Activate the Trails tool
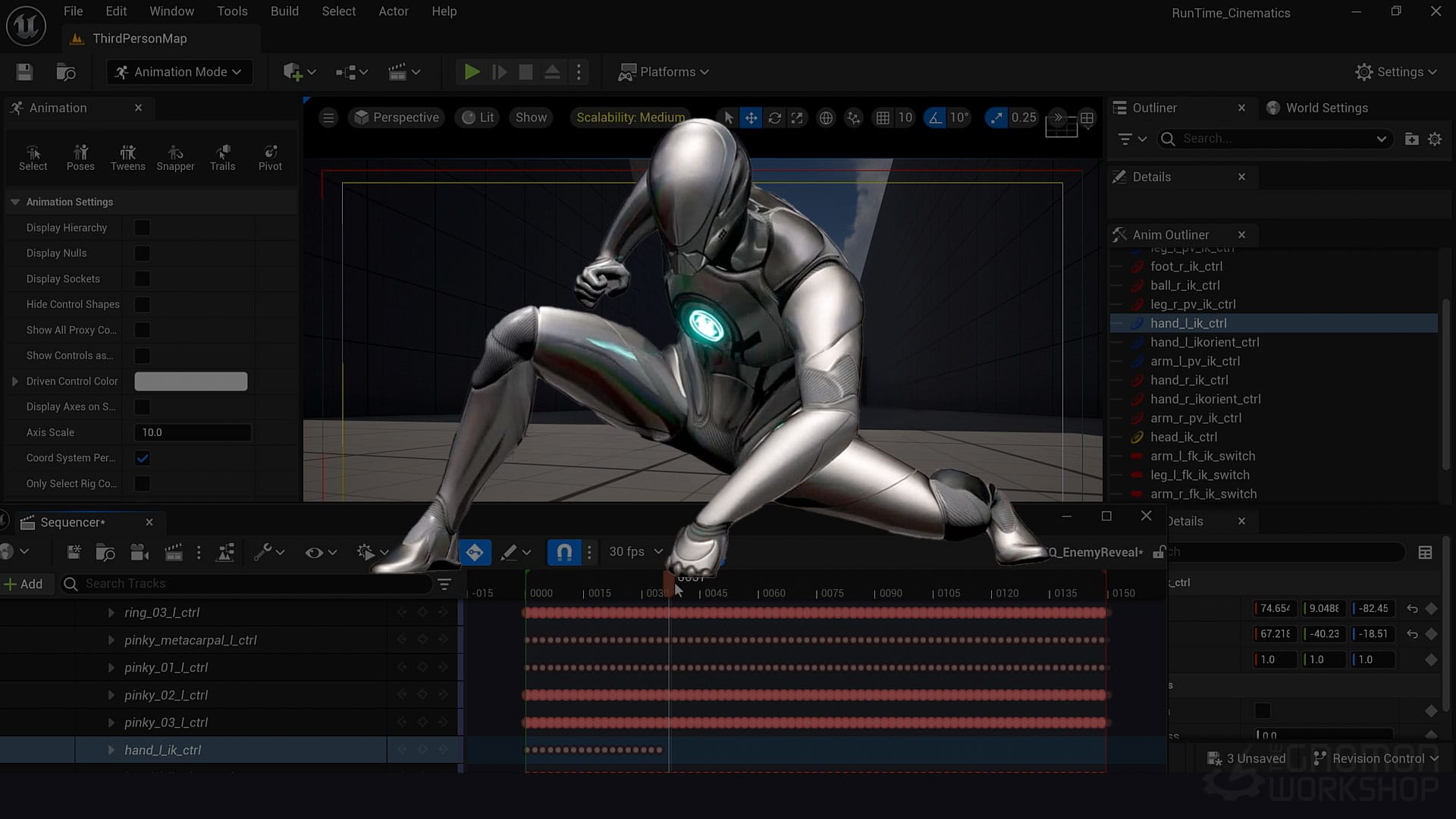Image resolution: width=1456 pixels, height=819 pixels. [222, 157]
